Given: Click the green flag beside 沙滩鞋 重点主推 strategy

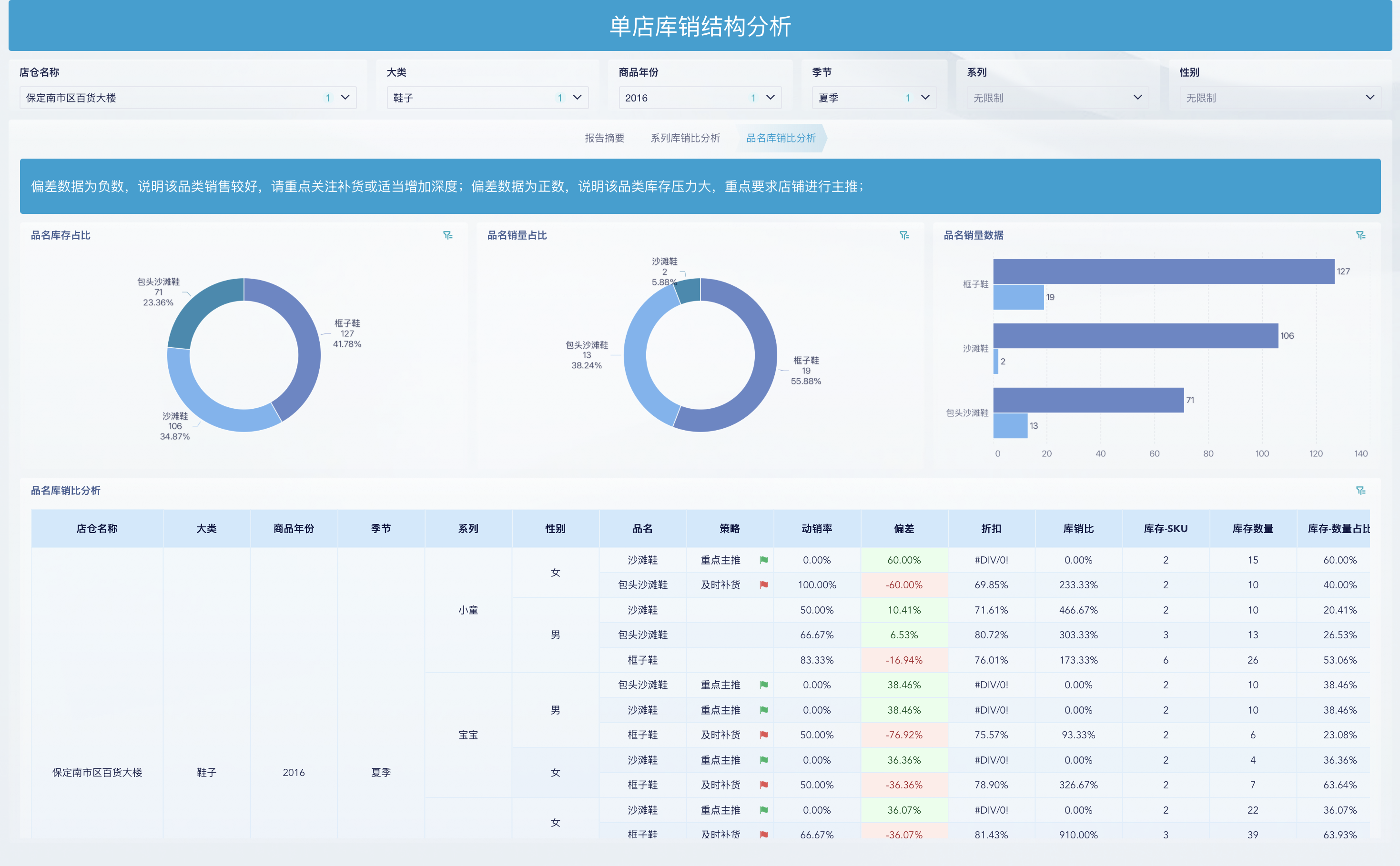Looking at the screenshot, I should pos(763,560).
